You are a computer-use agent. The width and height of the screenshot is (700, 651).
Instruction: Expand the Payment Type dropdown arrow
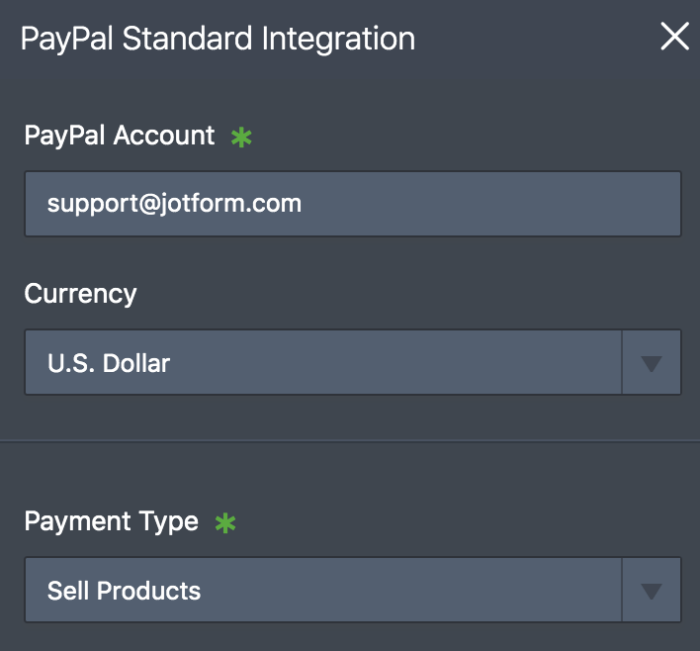tap(652, 591)
